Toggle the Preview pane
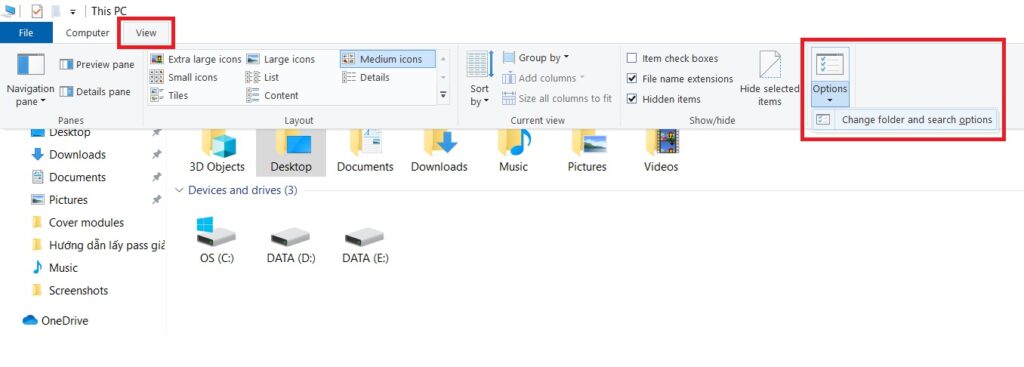The height and width of the screenshot is (367, 1024). pyautogui.click(x=97, y=65)
